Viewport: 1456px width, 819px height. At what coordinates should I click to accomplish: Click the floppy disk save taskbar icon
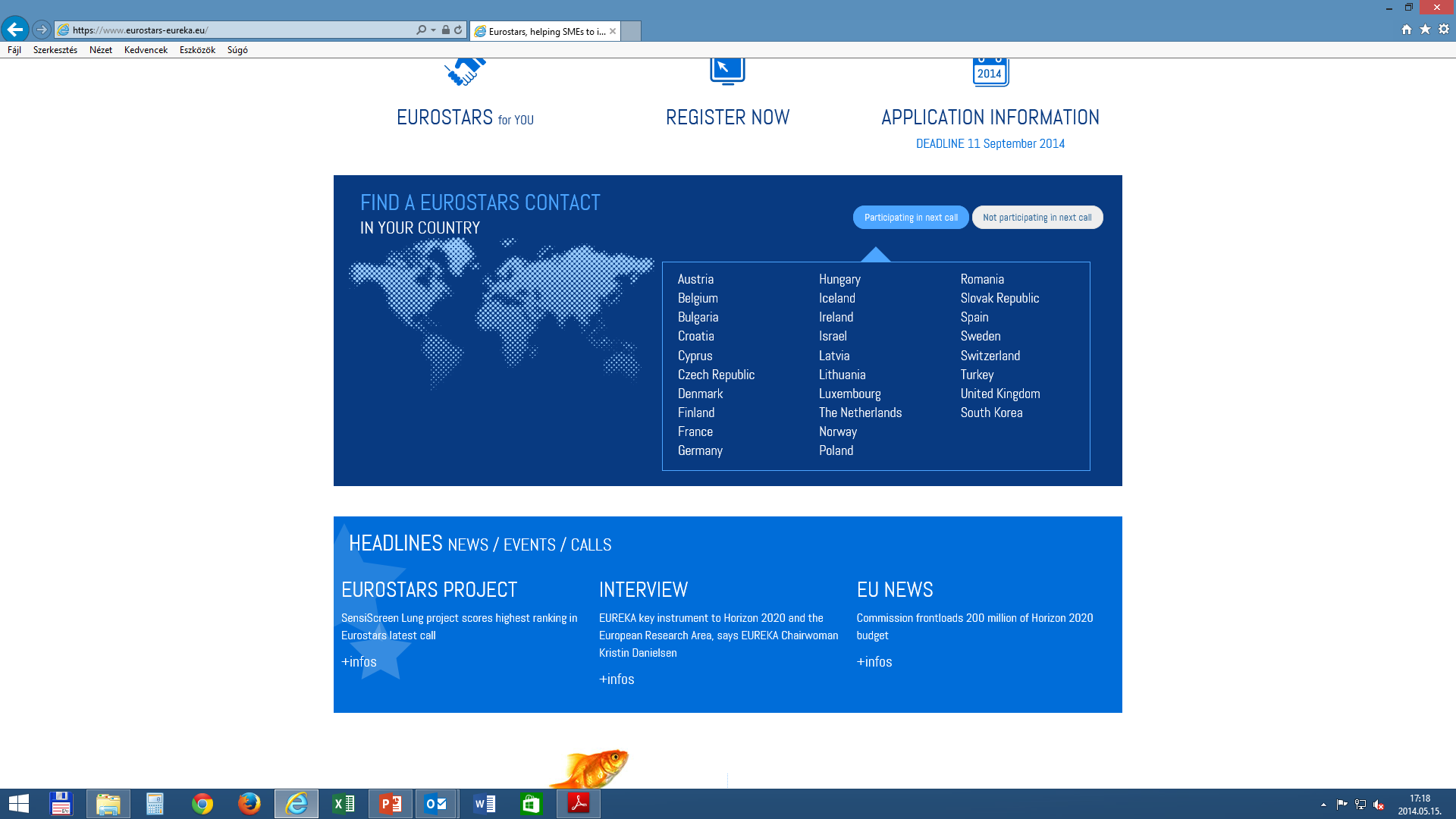(61, 804)
